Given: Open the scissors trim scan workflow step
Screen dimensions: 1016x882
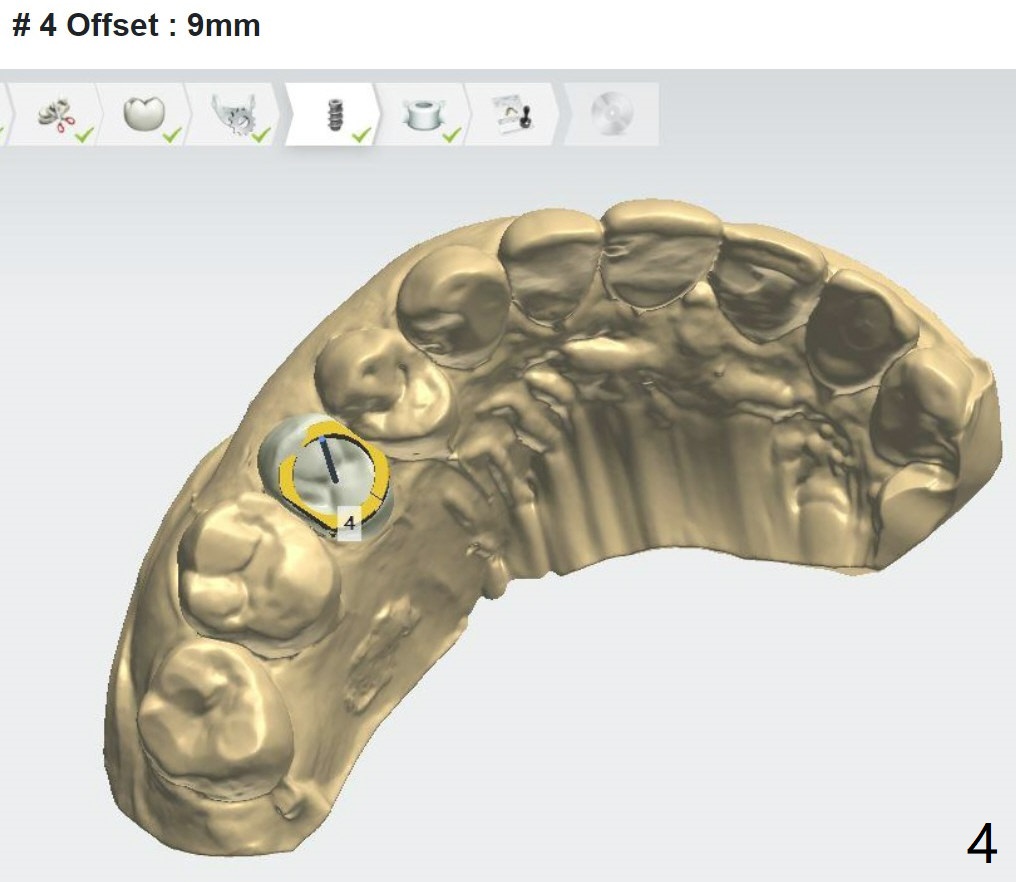Looking at the screenshot, I should point(59,115).
